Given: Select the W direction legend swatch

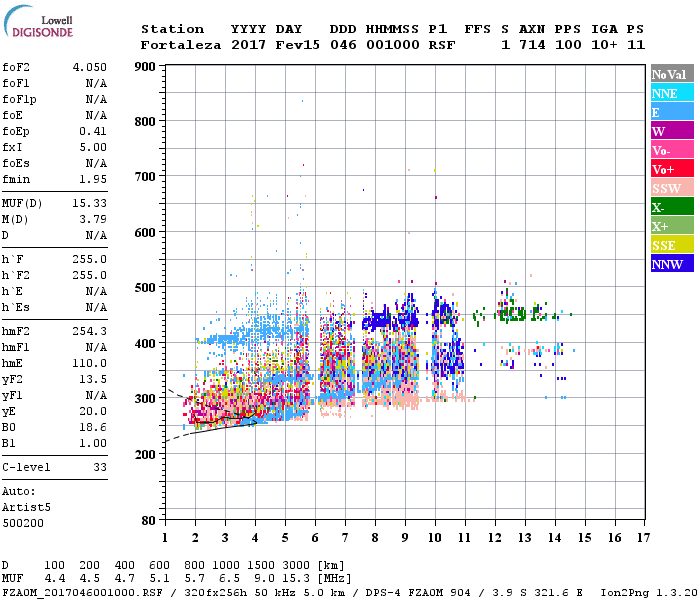Looking at the screenshot, I should 672,131.
